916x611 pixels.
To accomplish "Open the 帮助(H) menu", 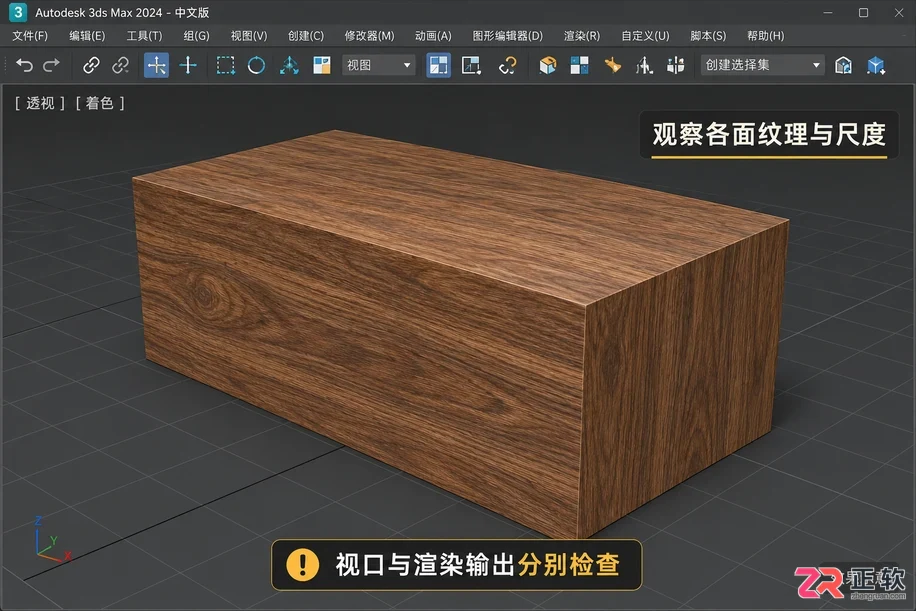I will [x=765, y=36].
